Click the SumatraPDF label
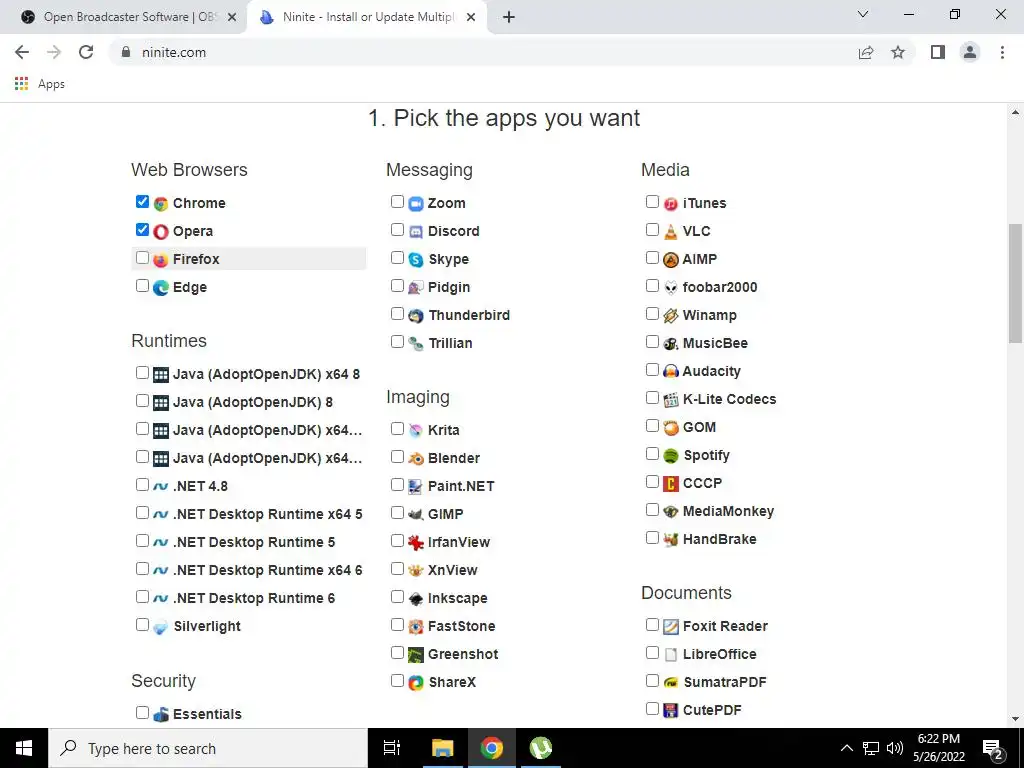Image resolution: width=1024 pixels, height=768 pixels. [x=725, y=682]
